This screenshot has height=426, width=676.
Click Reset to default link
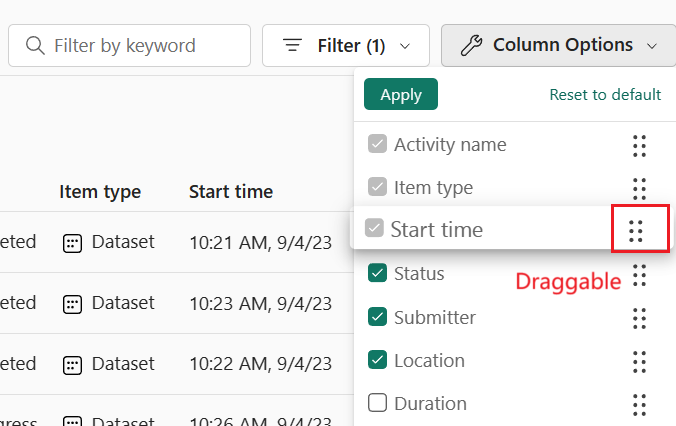[x=605, y=95]
